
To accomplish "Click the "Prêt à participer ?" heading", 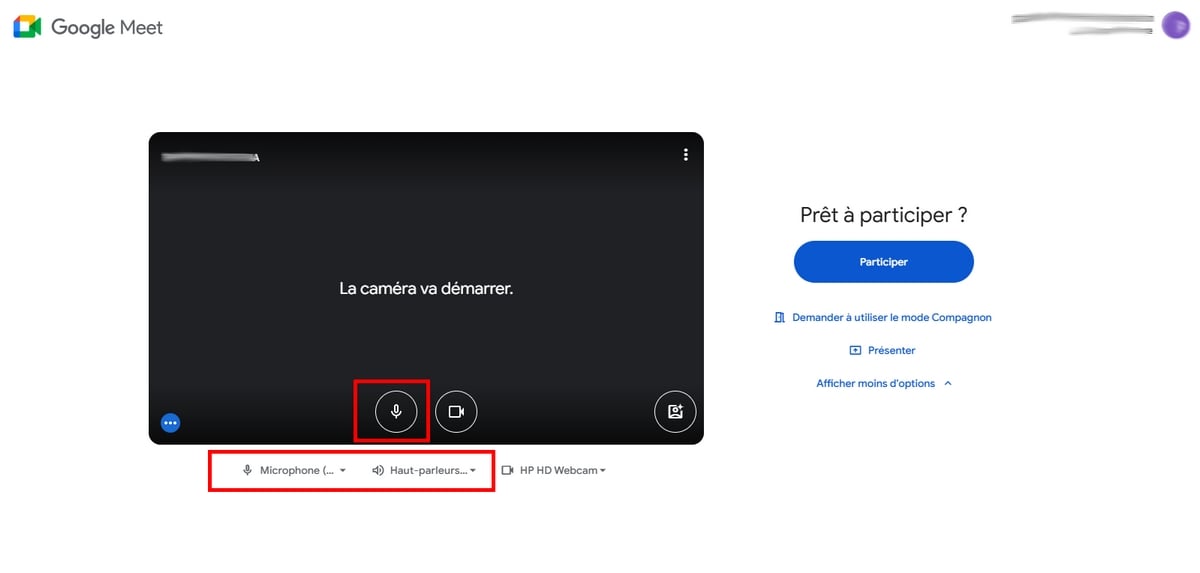I will coord(884,215).
